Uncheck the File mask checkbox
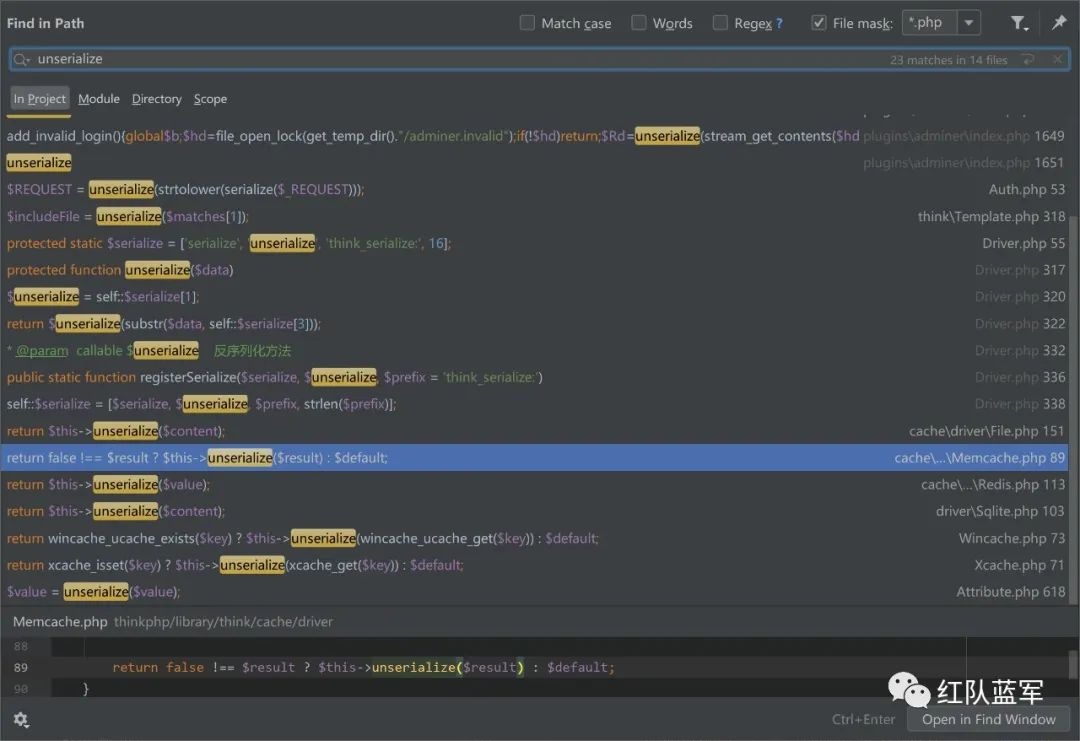The height and width of the screenshot is (741, 1080). [818, 23]
